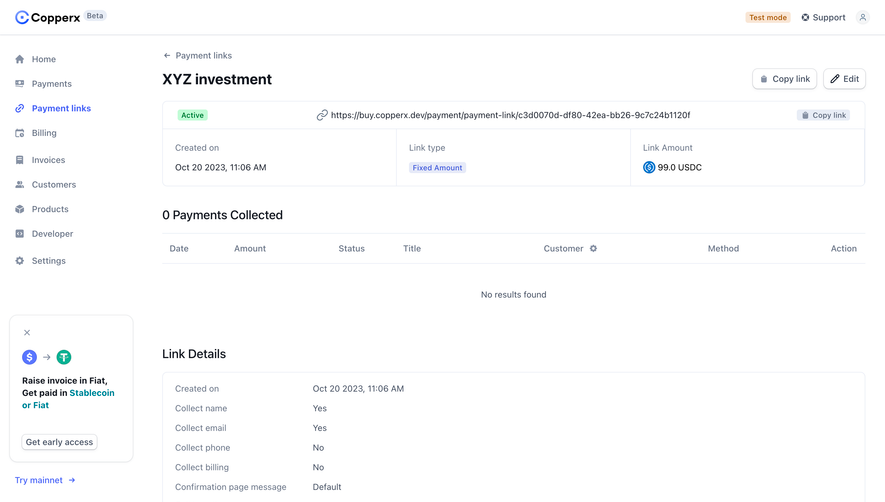The image size is (885, 502).
Task: Click the Billing icon
Action: pyautogui.click(x=20, y=133)
